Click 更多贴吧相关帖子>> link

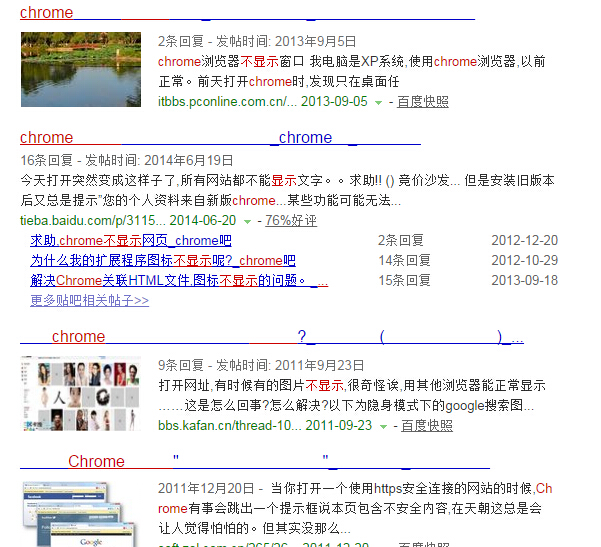point(90,300)
